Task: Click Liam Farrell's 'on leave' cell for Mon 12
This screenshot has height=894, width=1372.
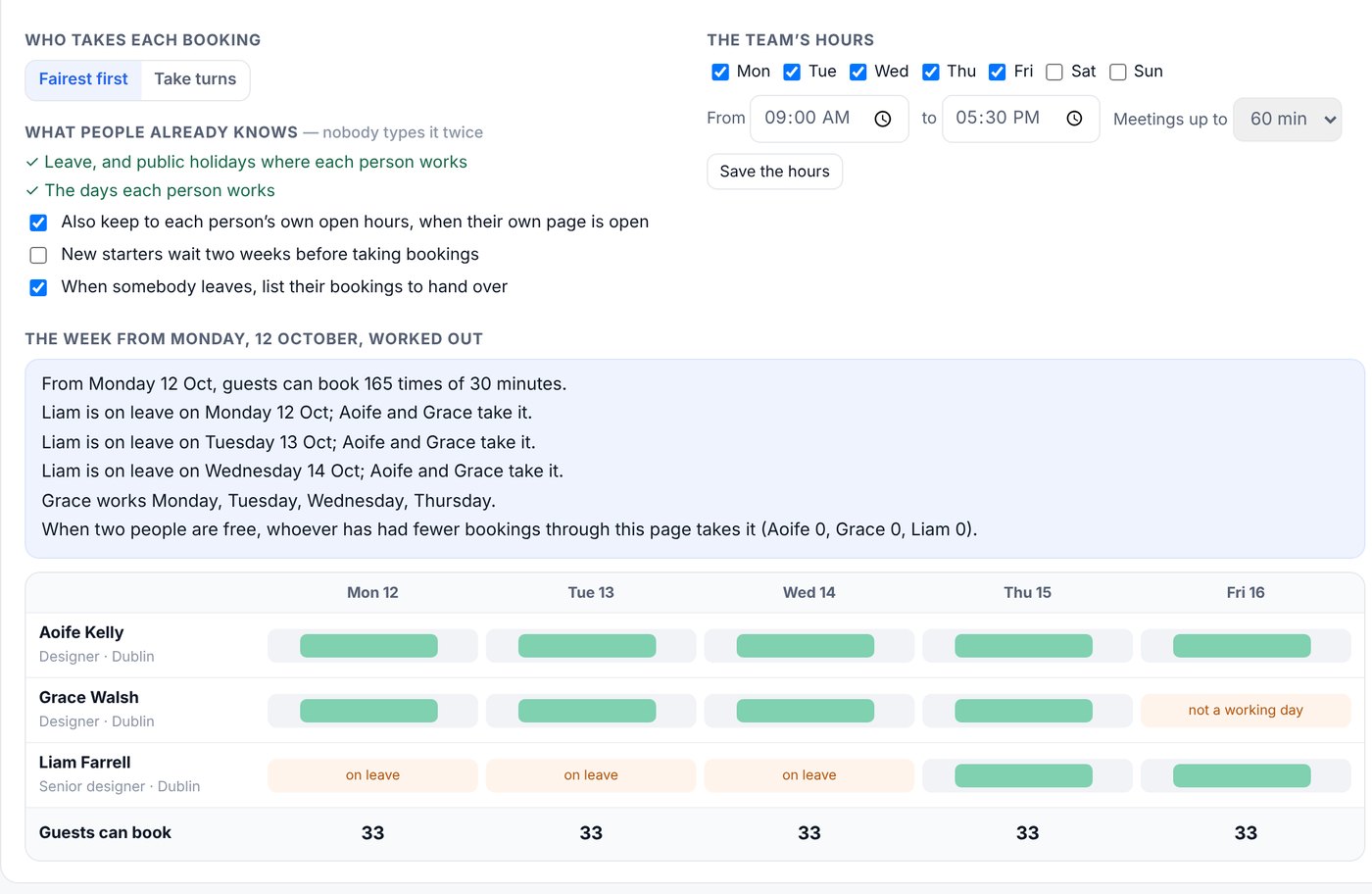Action: [372, 775]
